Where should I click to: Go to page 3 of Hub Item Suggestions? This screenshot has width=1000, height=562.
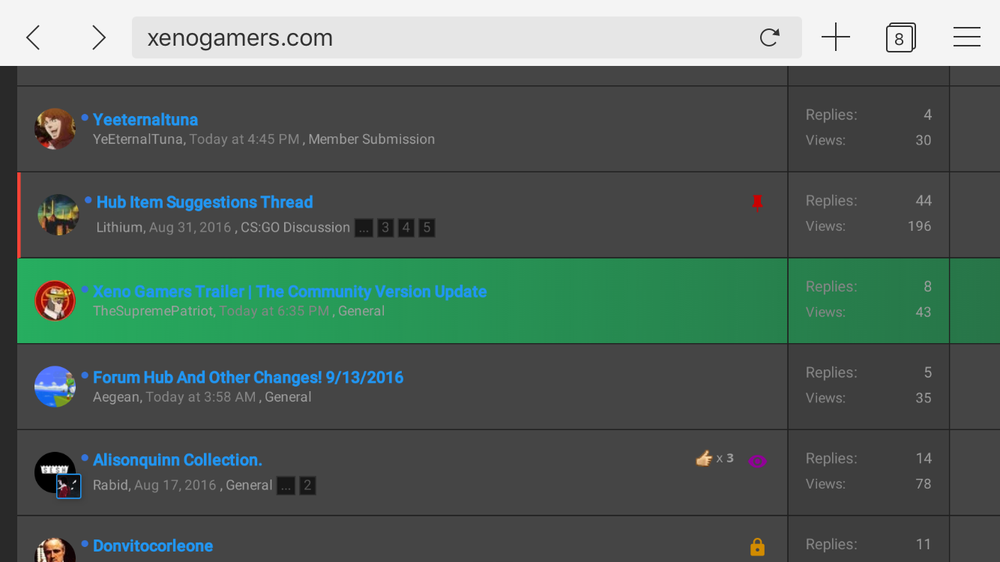pyautogui.click(x=385, y=228)
